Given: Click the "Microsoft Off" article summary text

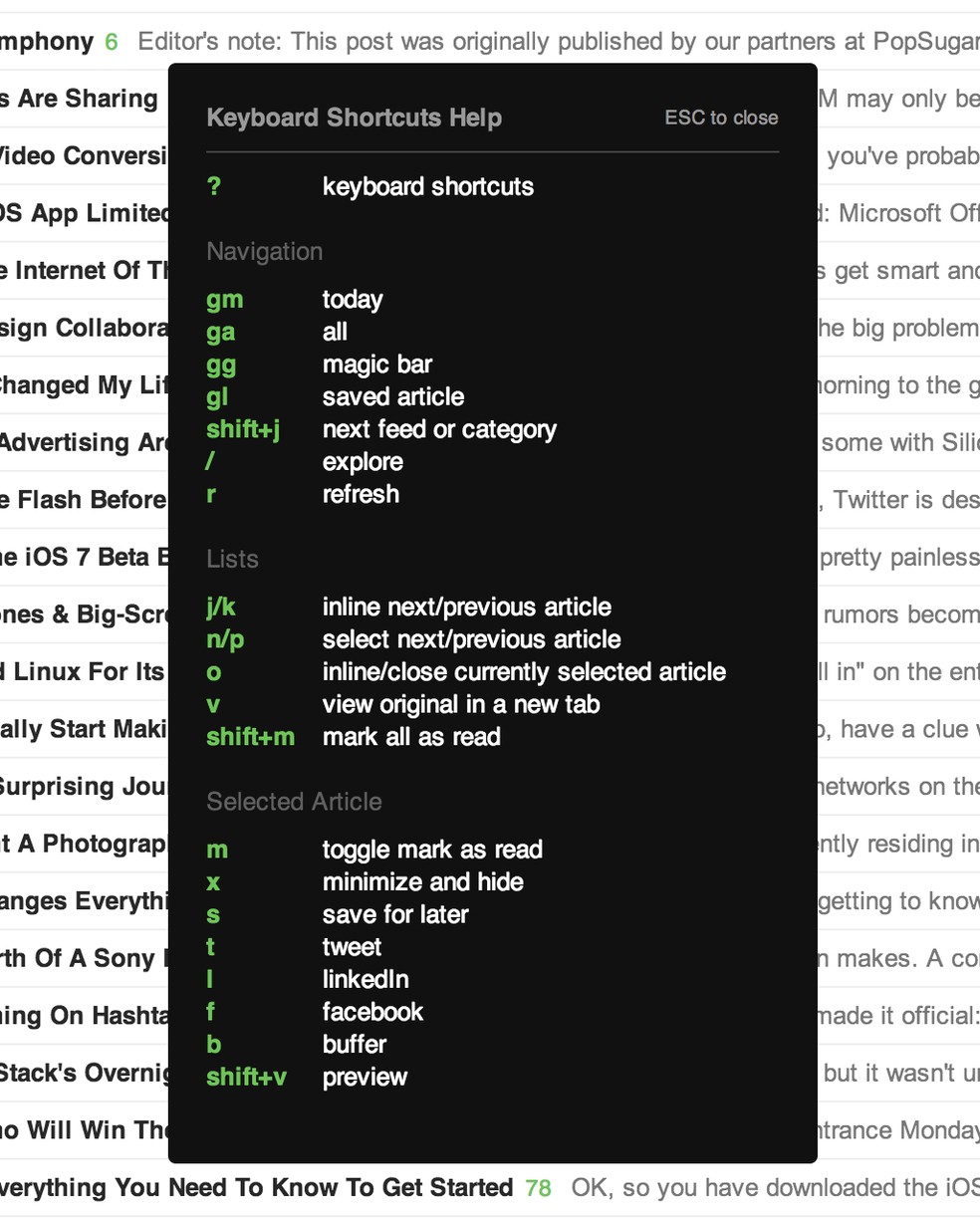Looking at the screenshot, I should 906,213.
